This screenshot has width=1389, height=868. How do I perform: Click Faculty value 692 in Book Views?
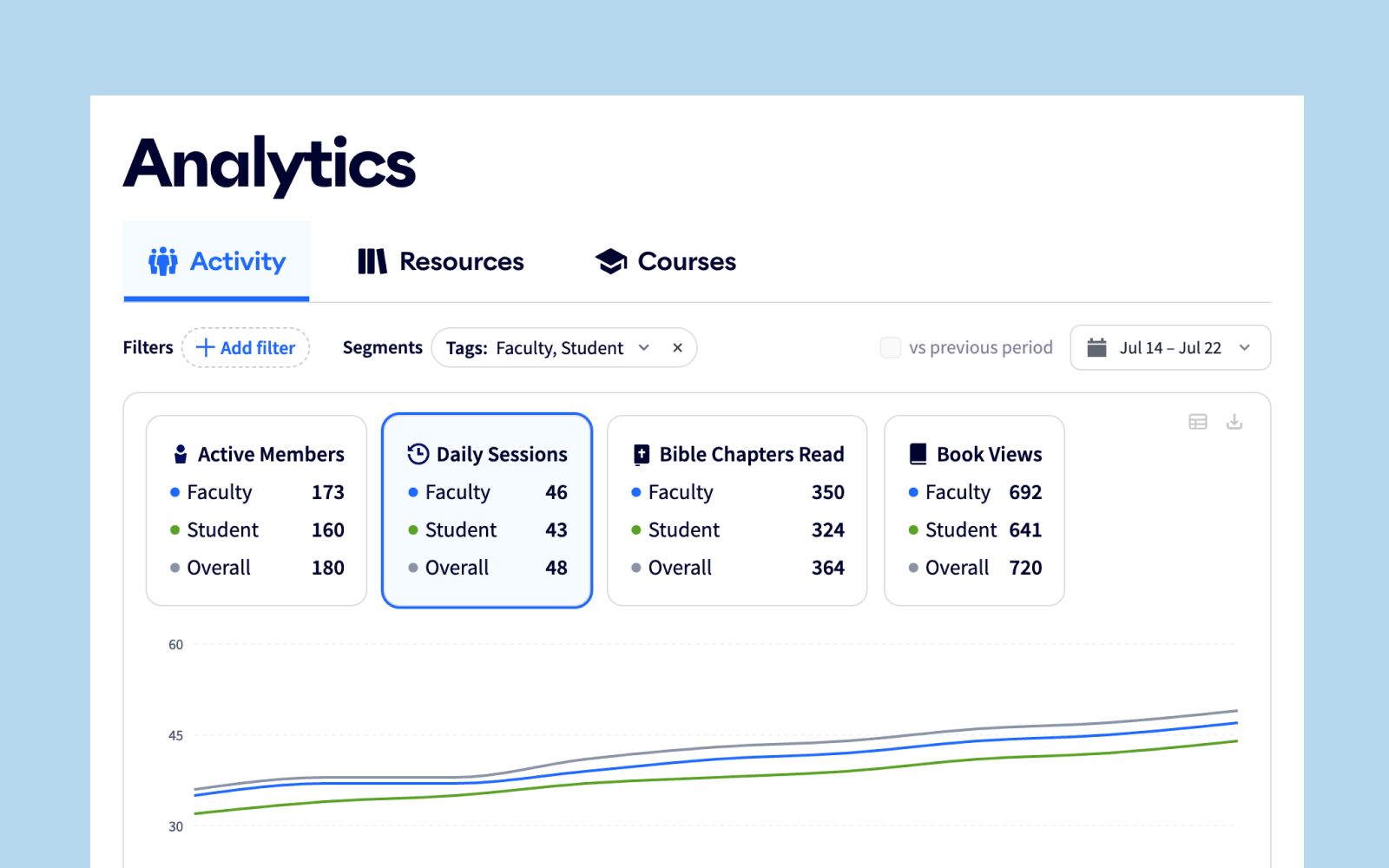coord(1025,492)
